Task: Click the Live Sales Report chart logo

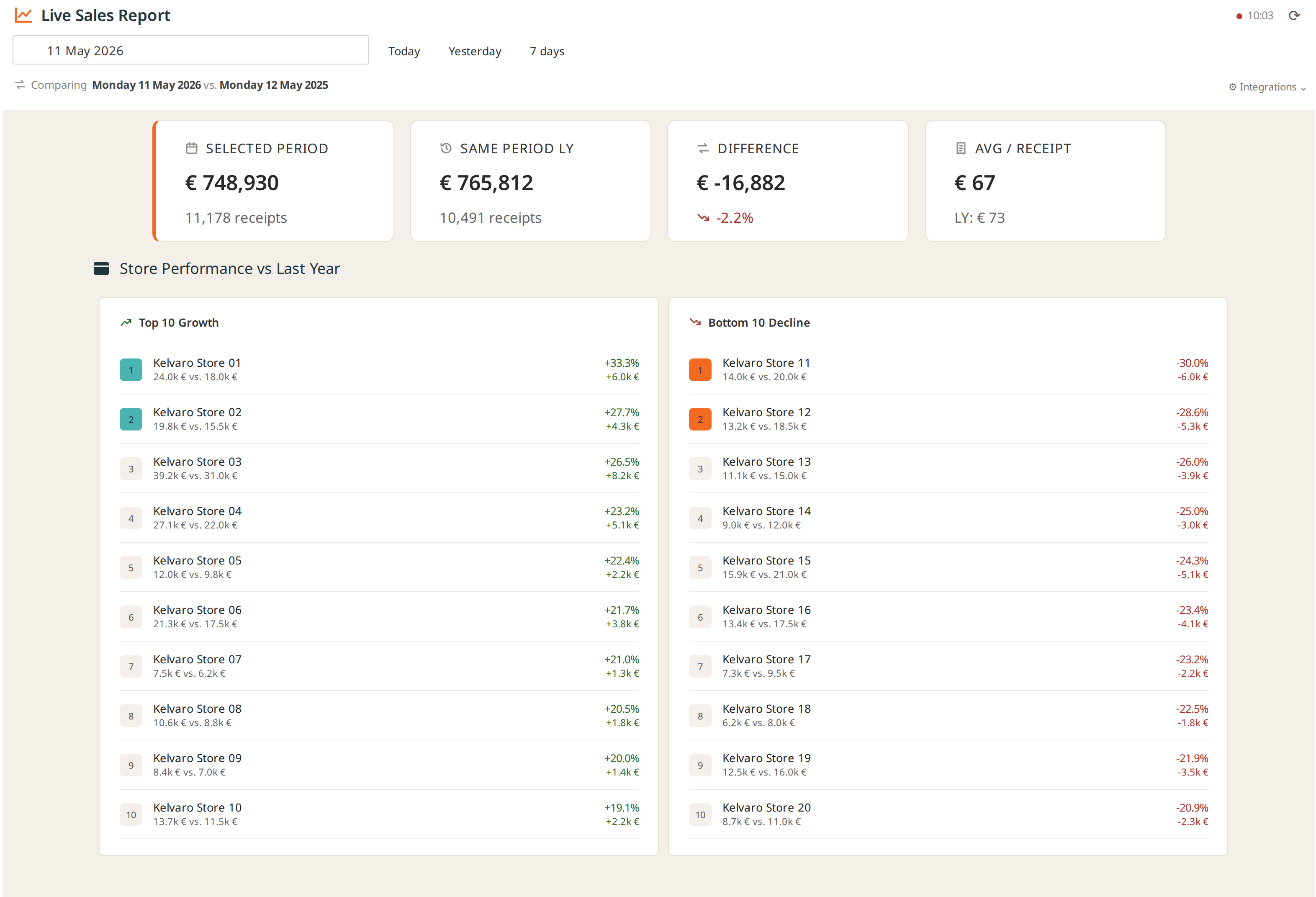Action: pyautogui.click(x=23, y=15)
